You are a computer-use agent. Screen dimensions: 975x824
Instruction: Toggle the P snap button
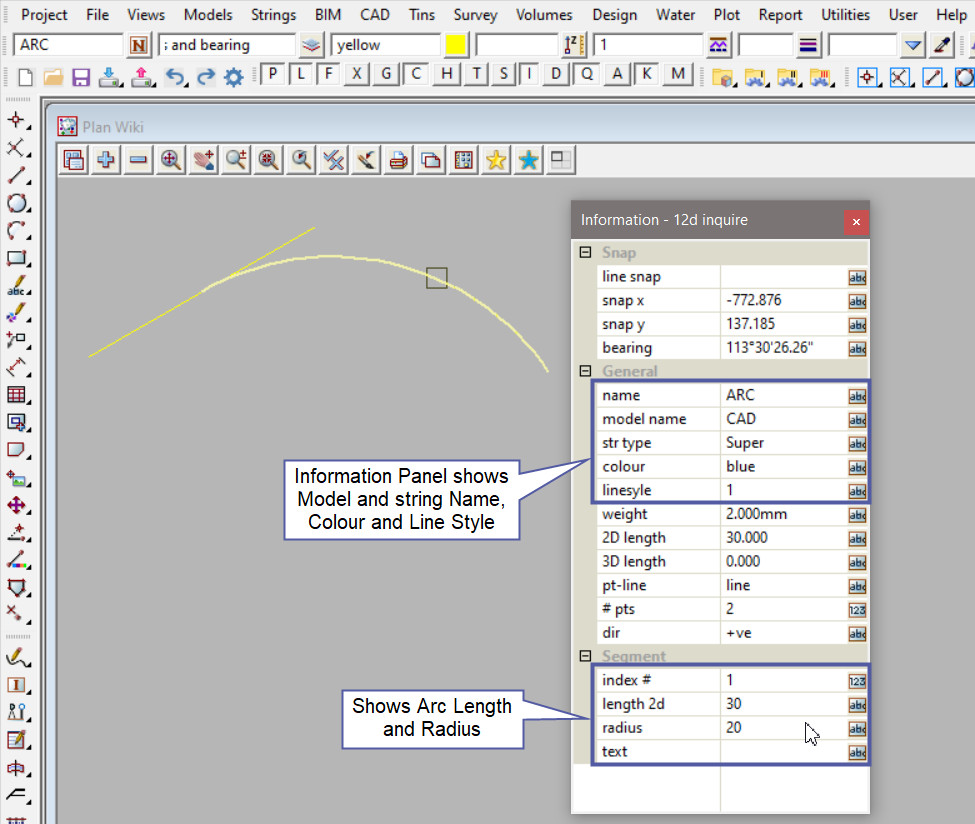pos(273,74)
